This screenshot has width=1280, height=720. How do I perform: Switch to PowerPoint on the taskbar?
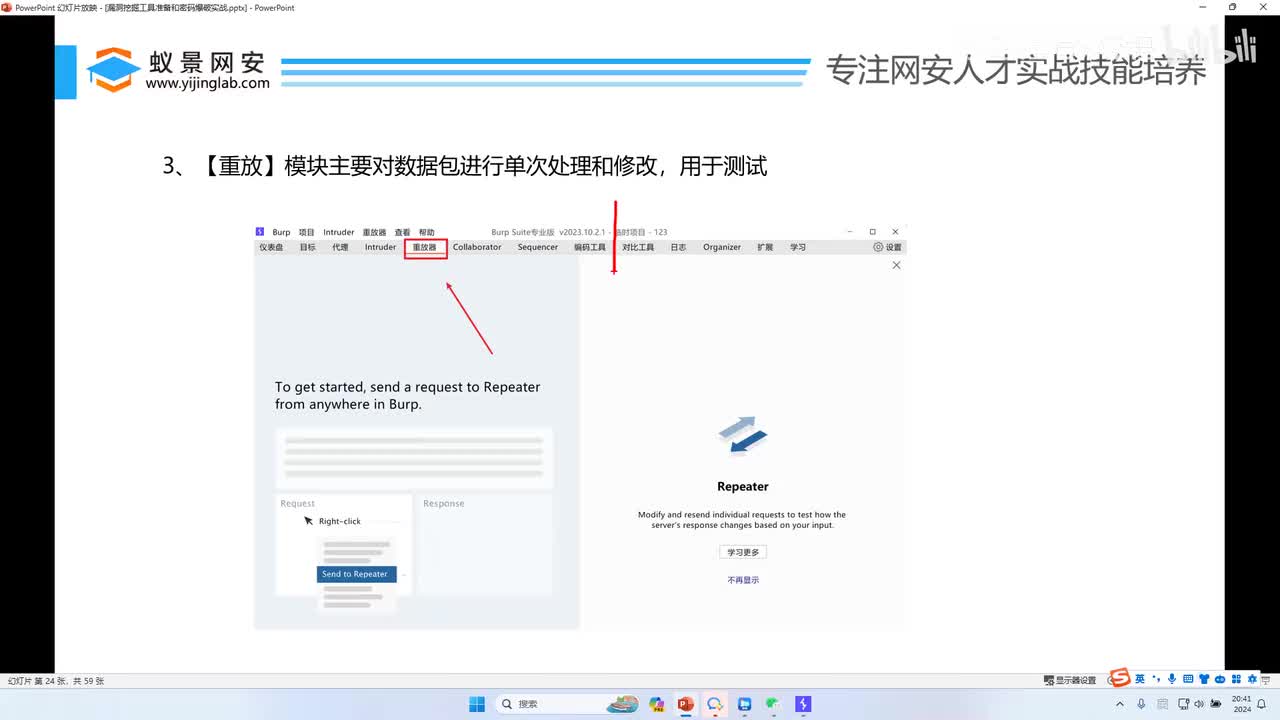(x=686, y=704)
